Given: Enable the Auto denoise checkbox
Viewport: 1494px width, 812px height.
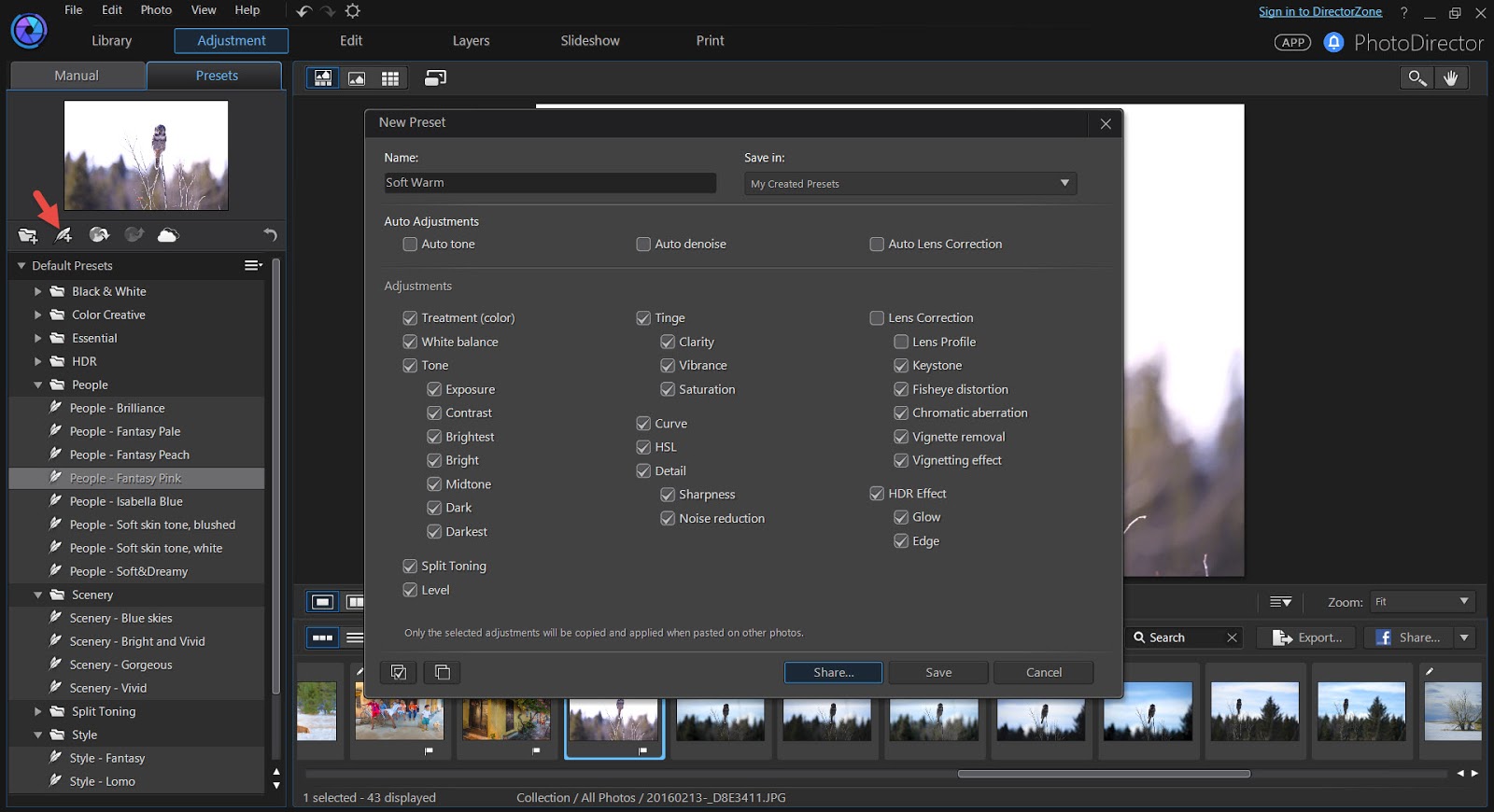Looking at the screenshot, I should click(643, 244).
